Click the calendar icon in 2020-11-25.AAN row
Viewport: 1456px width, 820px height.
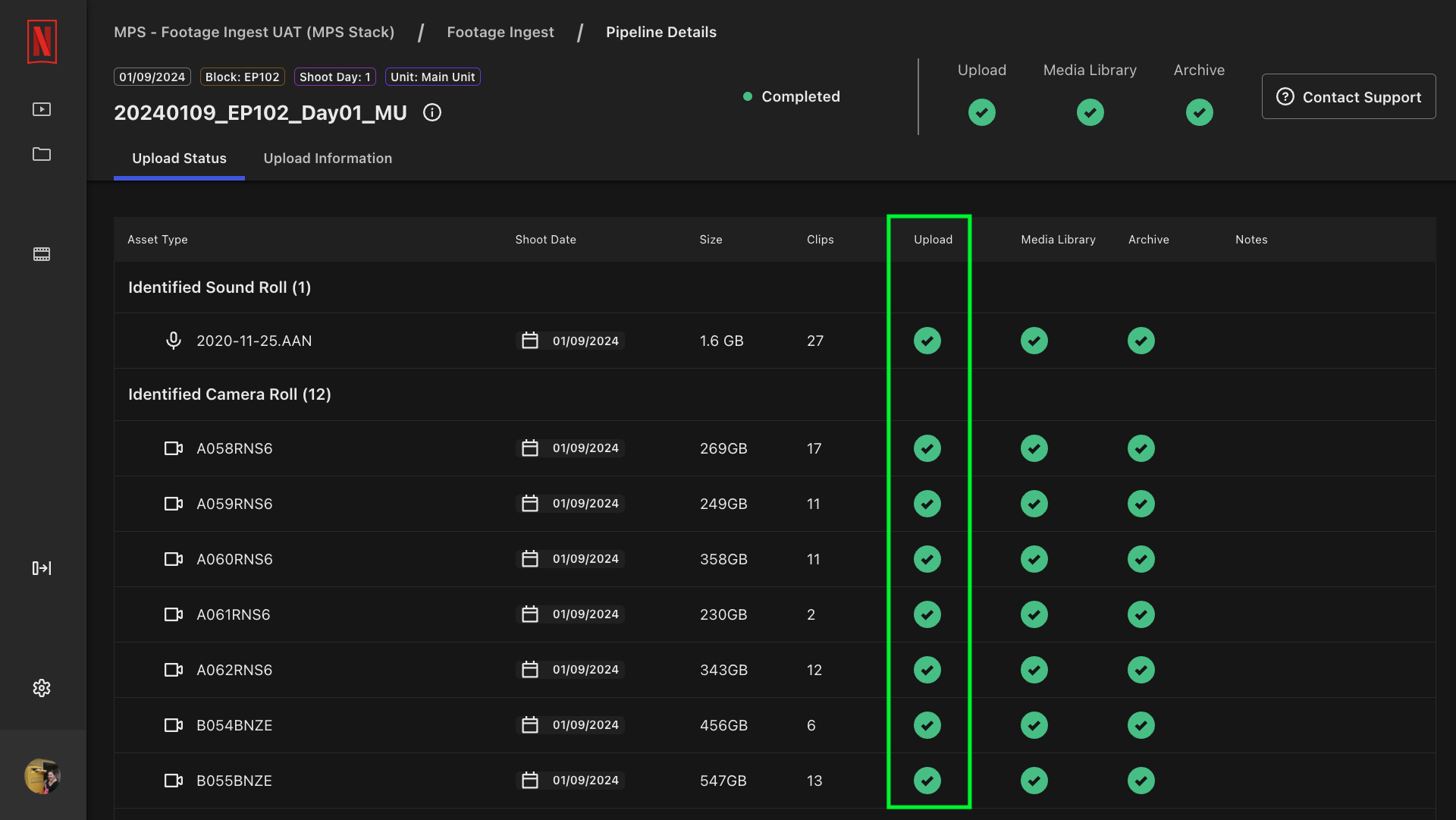(x=530, y=341)
